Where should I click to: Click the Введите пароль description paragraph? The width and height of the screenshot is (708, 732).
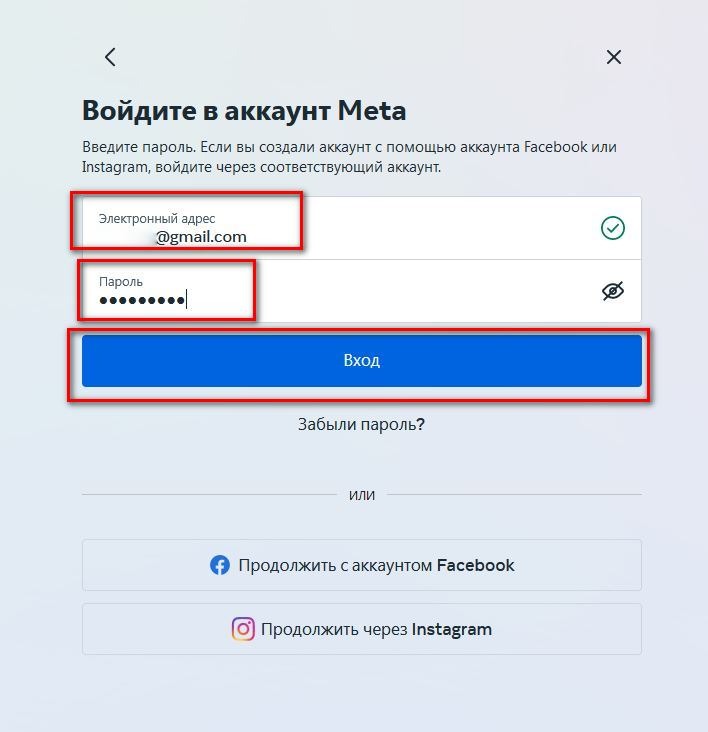point(349,157)
